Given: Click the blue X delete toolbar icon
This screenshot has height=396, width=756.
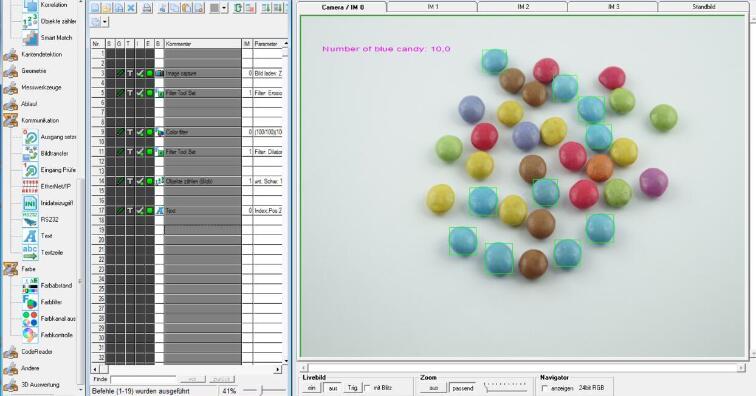Looking at the screenshot, I should (131, 8).
